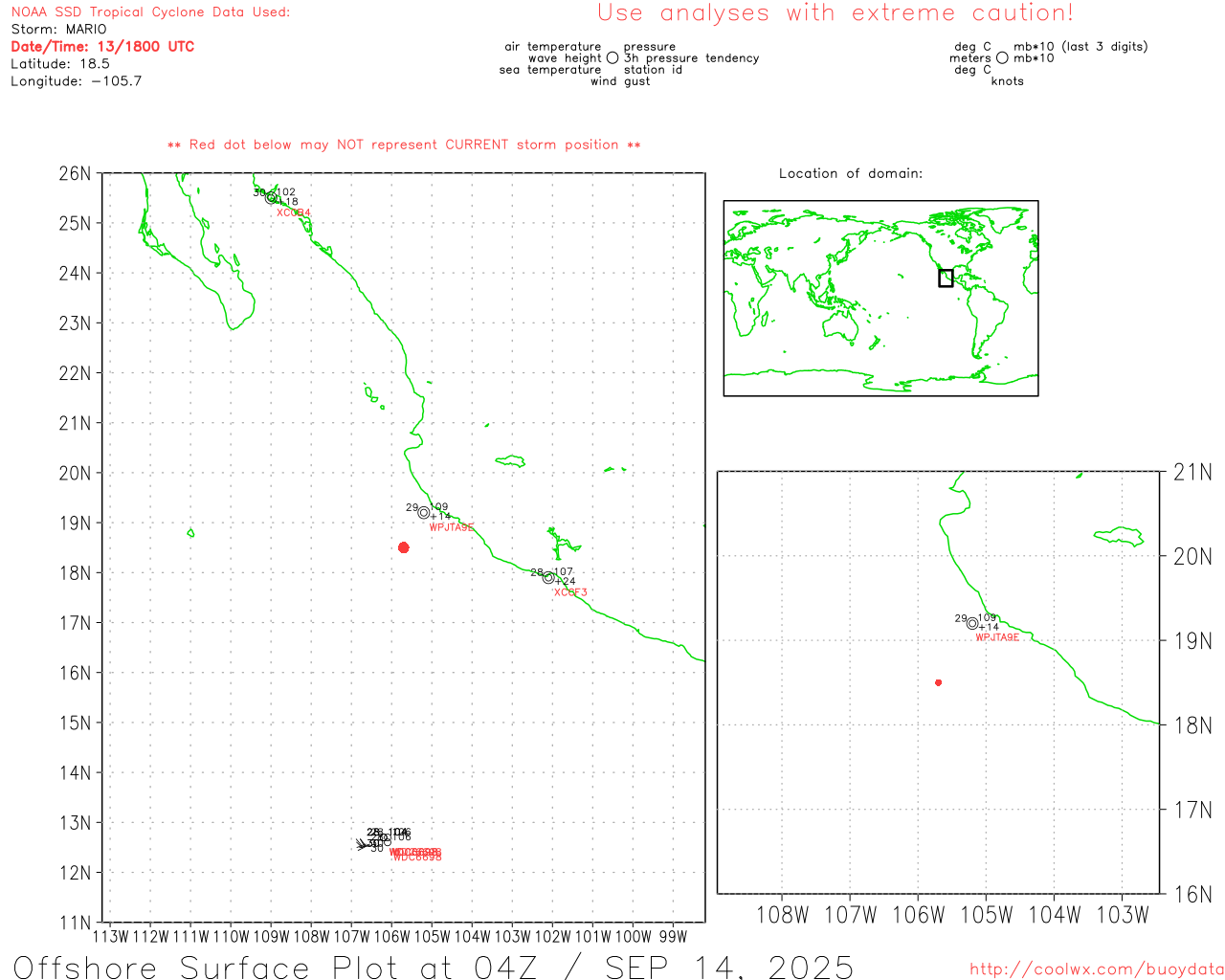Screen dimensions: 1225x980
Task: Click the 16N label on inset map axis
Action: pos(1192,895)
